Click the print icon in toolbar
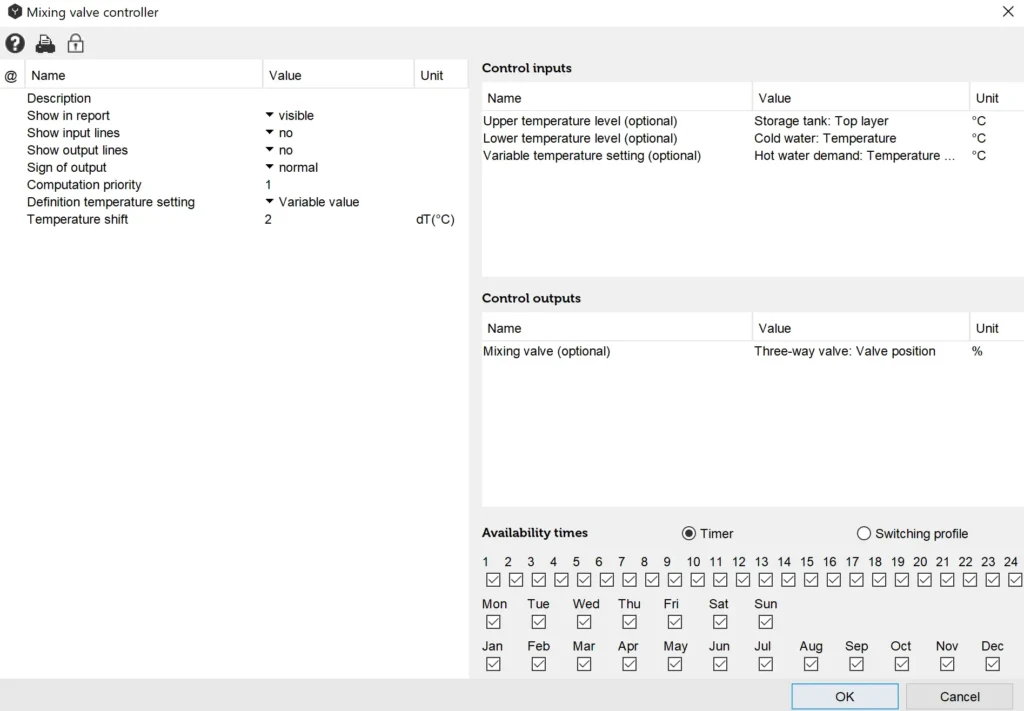Screen dimensions: 1024x711 click(x=45, y=43)
